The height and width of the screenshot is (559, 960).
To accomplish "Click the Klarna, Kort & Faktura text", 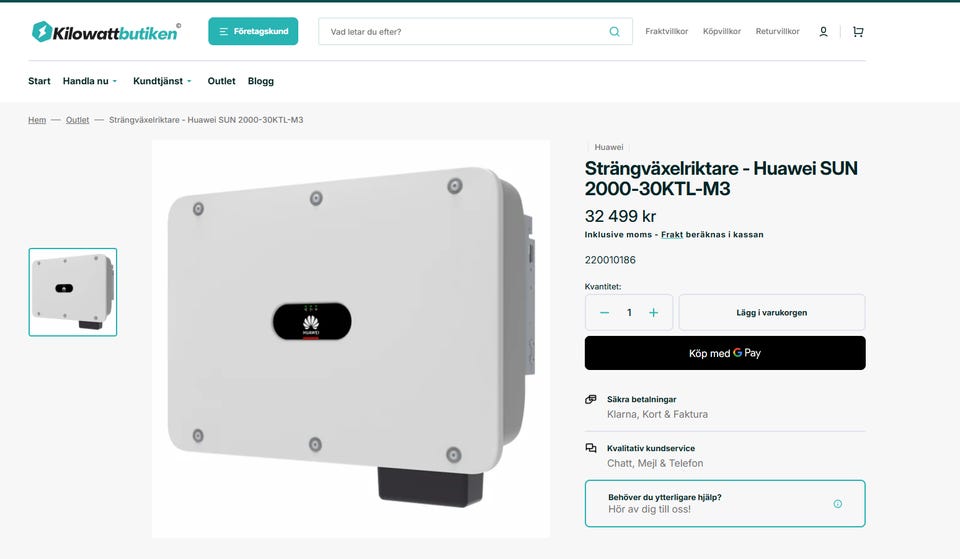I will pyautogui.click(x=657, y=415).
